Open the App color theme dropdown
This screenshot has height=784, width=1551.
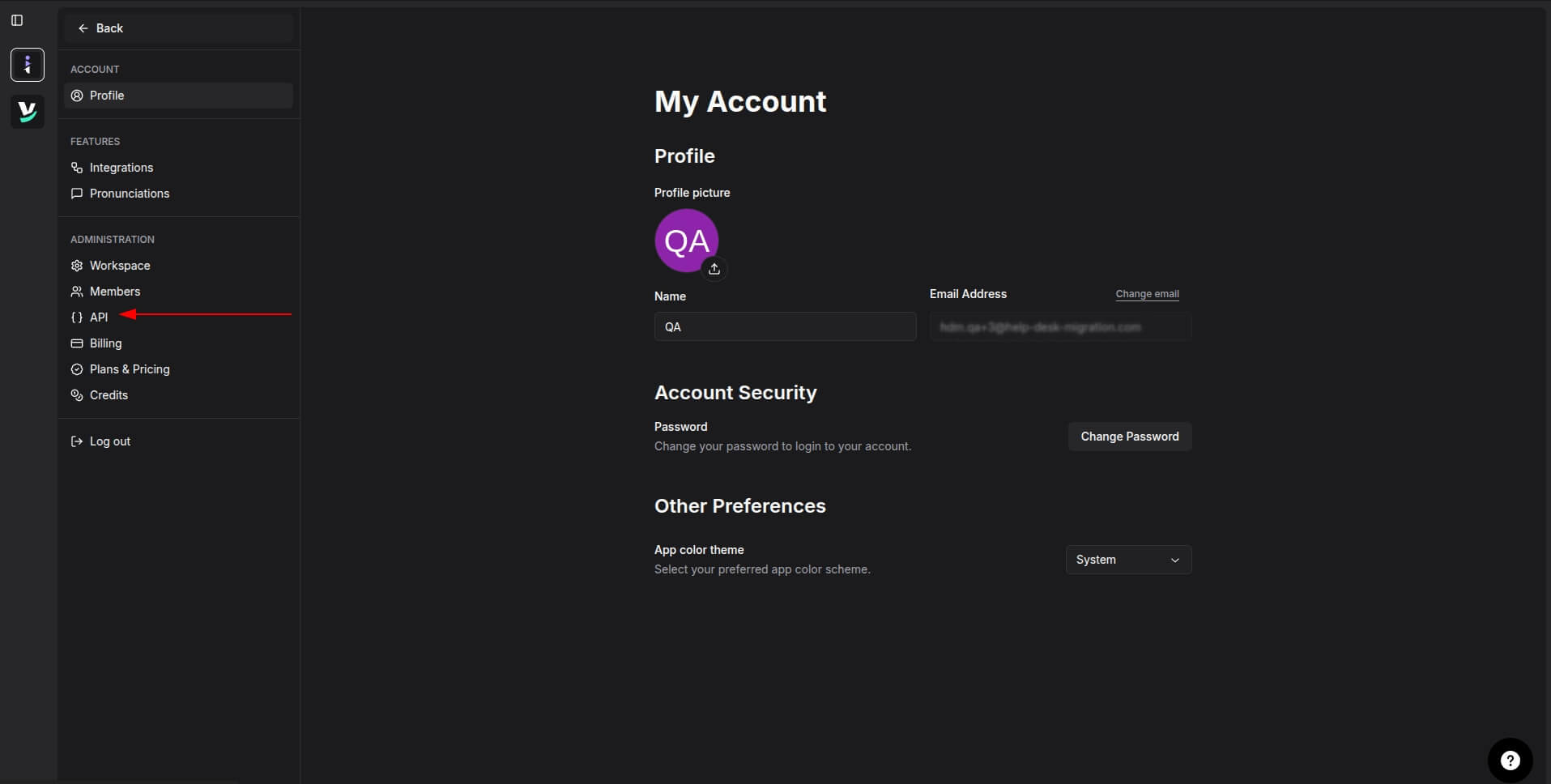point(1128,559)
